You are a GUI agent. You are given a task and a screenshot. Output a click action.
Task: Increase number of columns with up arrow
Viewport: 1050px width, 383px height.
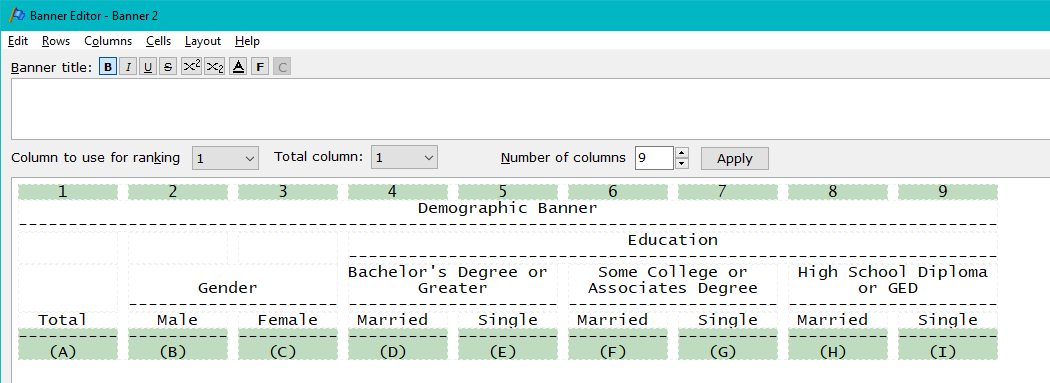coord(682,153)
